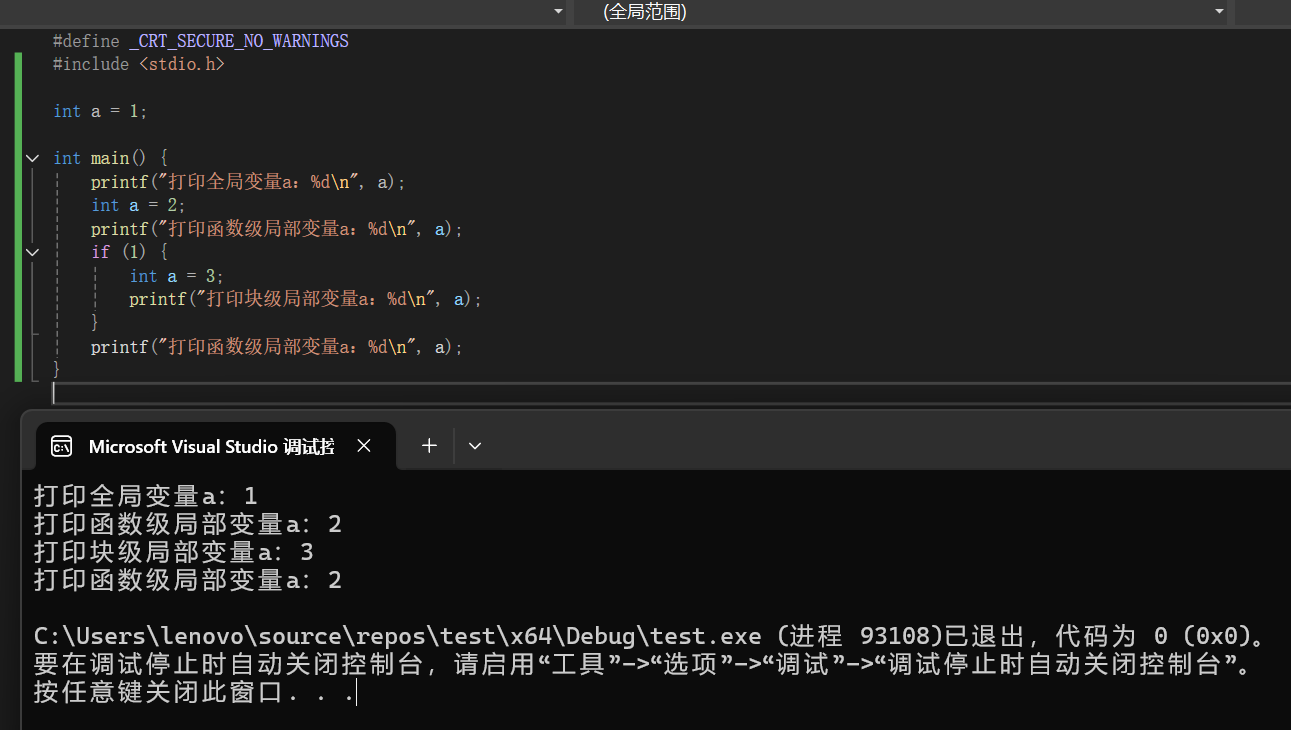1291x730 pixels.
Task: Place cursor on the int a = 2 line
Action: click(x=138, y=205)
